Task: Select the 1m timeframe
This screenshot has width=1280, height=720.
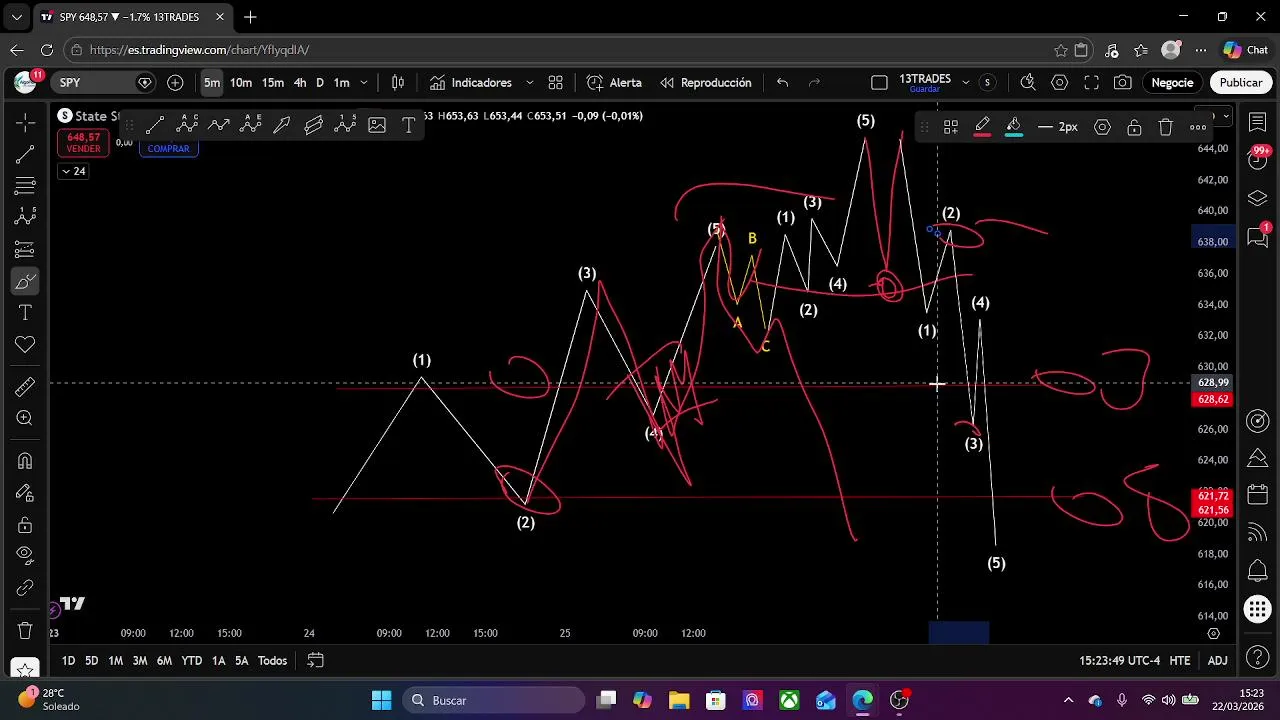Action: tap(341, 83)
